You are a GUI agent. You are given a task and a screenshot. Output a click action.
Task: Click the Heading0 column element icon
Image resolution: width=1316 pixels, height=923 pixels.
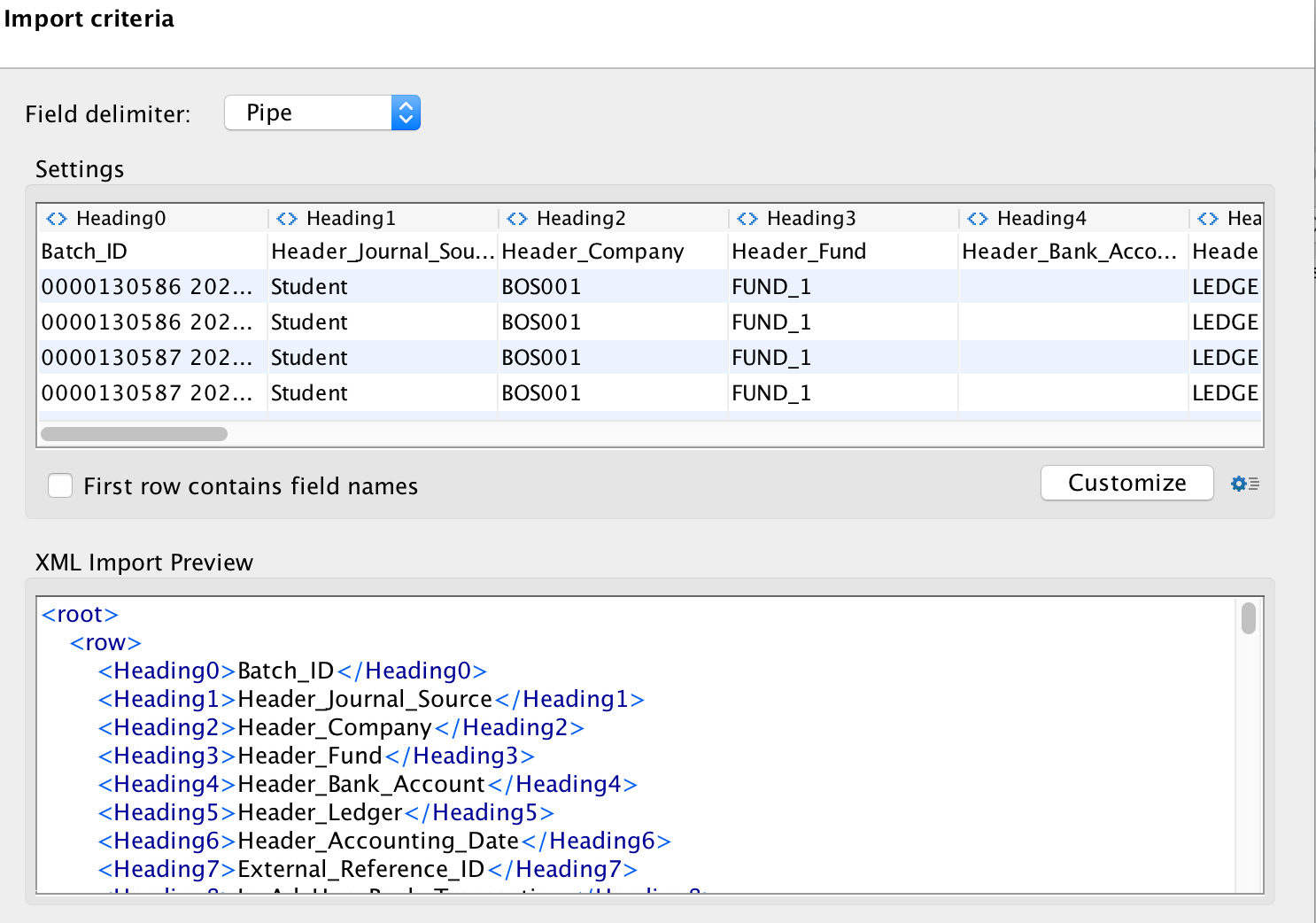(57, 219)
